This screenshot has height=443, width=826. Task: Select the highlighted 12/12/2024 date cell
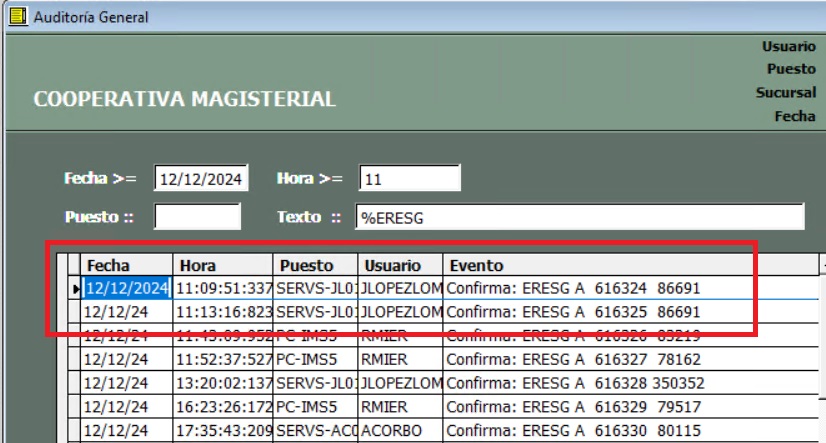coord(128,288)
